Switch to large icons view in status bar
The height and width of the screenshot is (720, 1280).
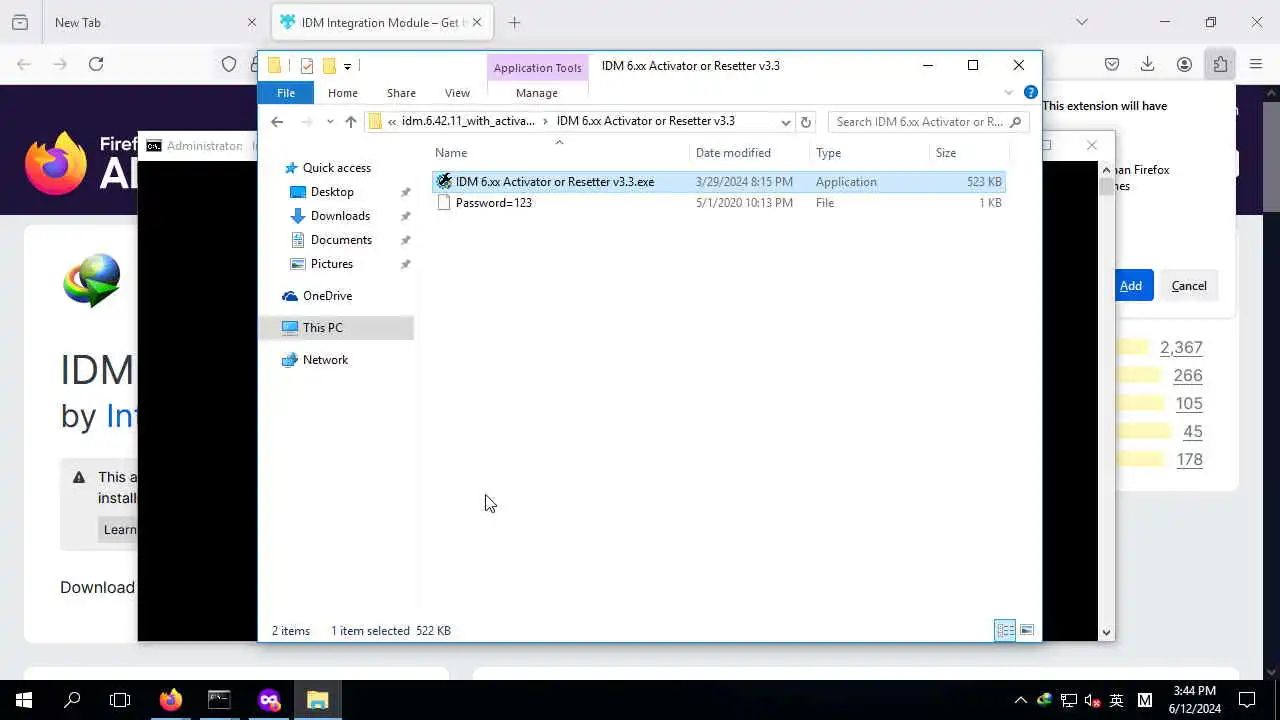coord(1027,630)
